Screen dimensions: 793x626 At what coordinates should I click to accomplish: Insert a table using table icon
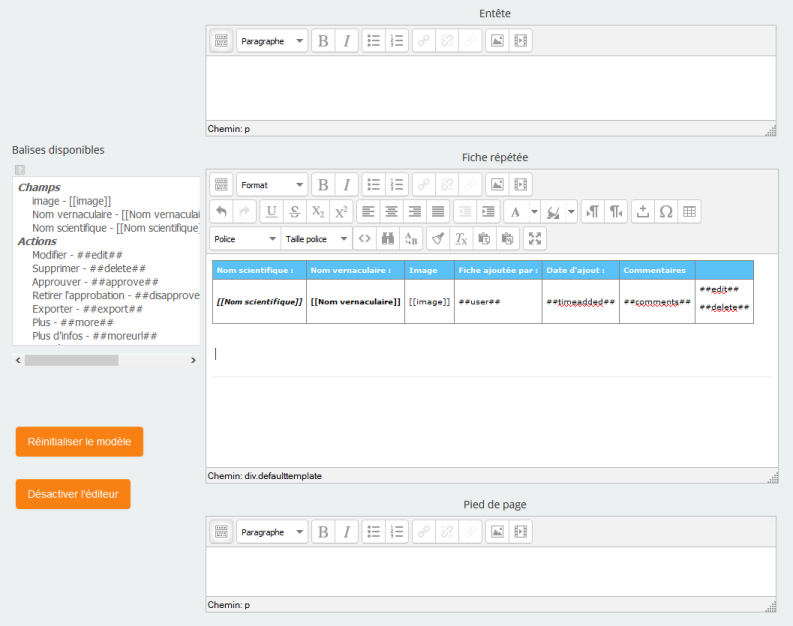(689, 211)
